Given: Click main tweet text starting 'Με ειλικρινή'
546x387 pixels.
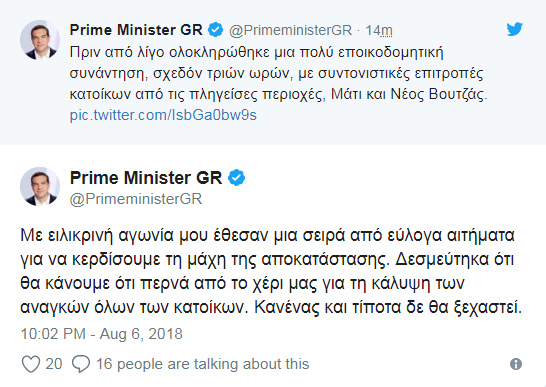Looking at the screenshot, I should (x=271, y=271).
